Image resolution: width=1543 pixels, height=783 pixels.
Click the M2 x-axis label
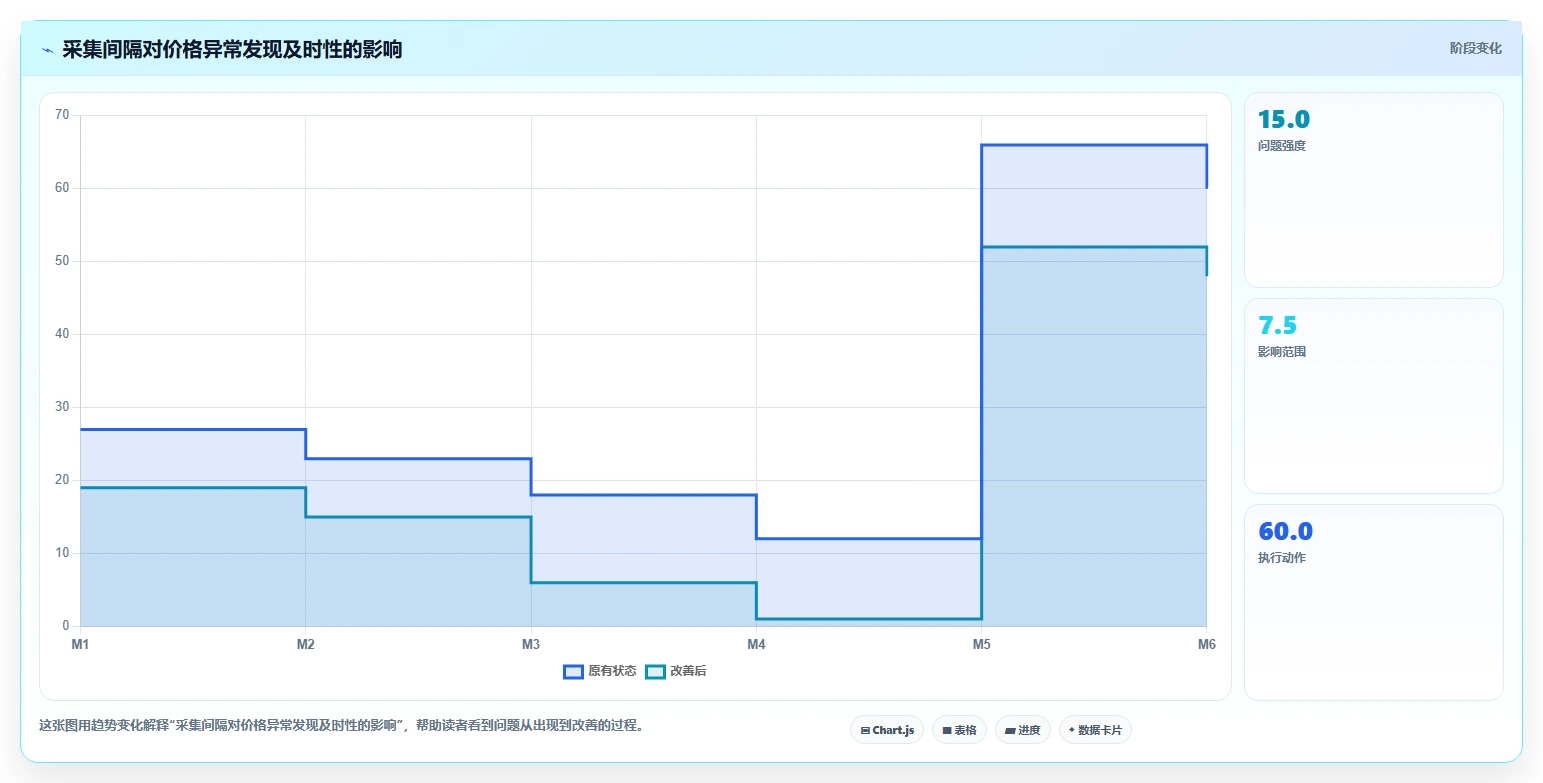coord(306,644)
